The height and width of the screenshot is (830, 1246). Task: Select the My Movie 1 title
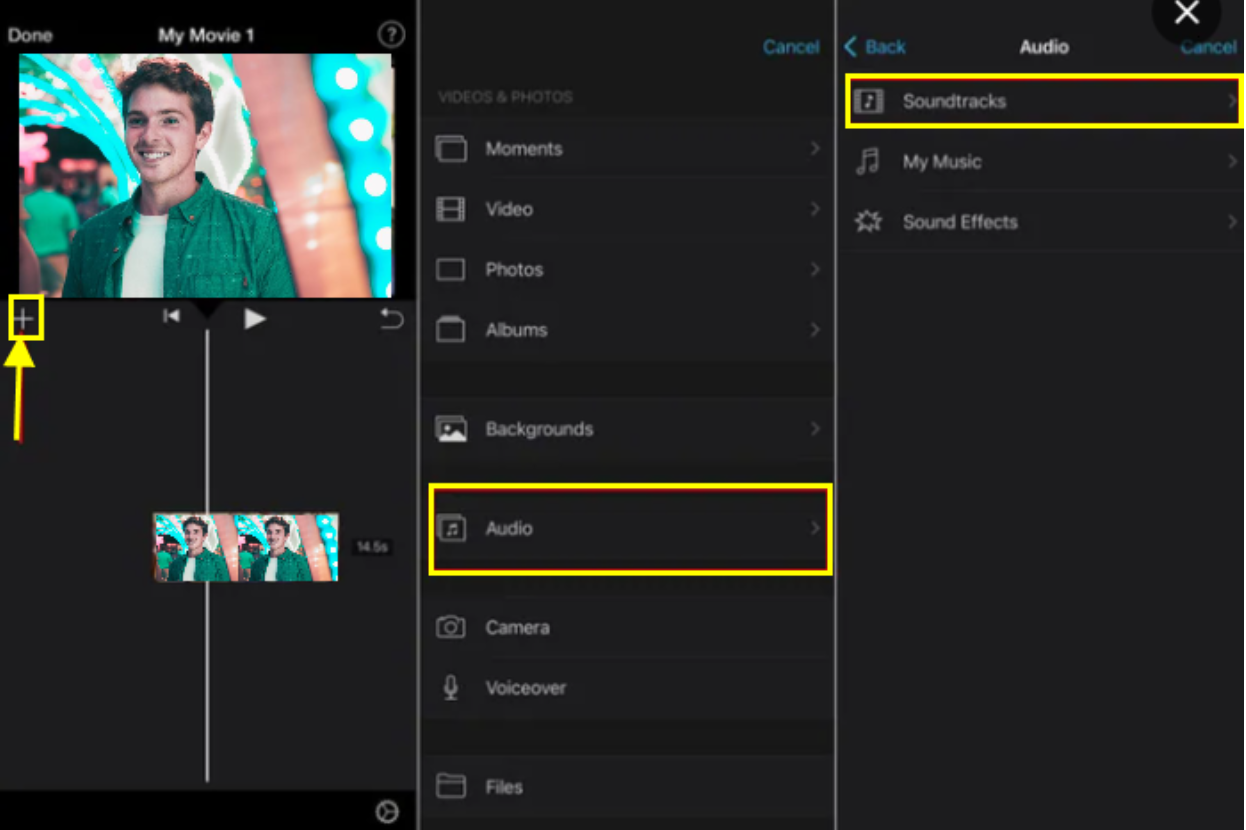point(206,35)
